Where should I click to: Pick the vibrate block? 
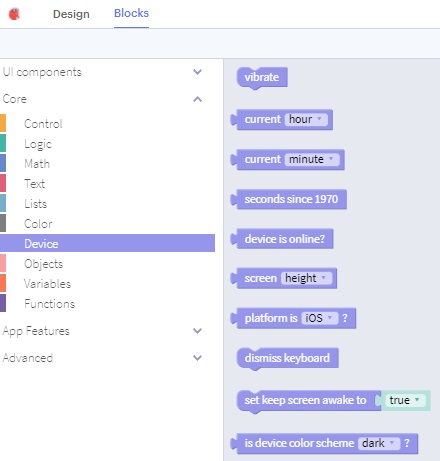pyautogui.click(x=262, y=77)
